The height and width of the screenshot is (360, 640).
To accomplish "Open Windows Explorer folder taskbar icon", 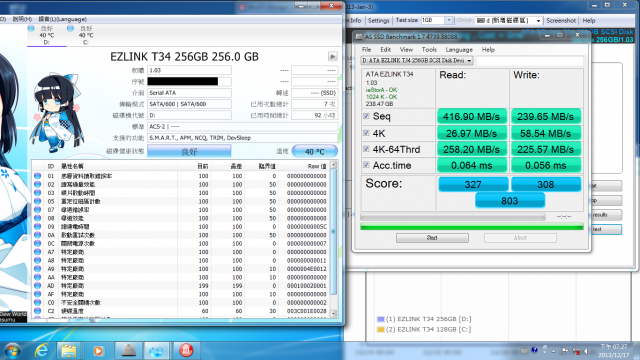I will coord(69,351).
